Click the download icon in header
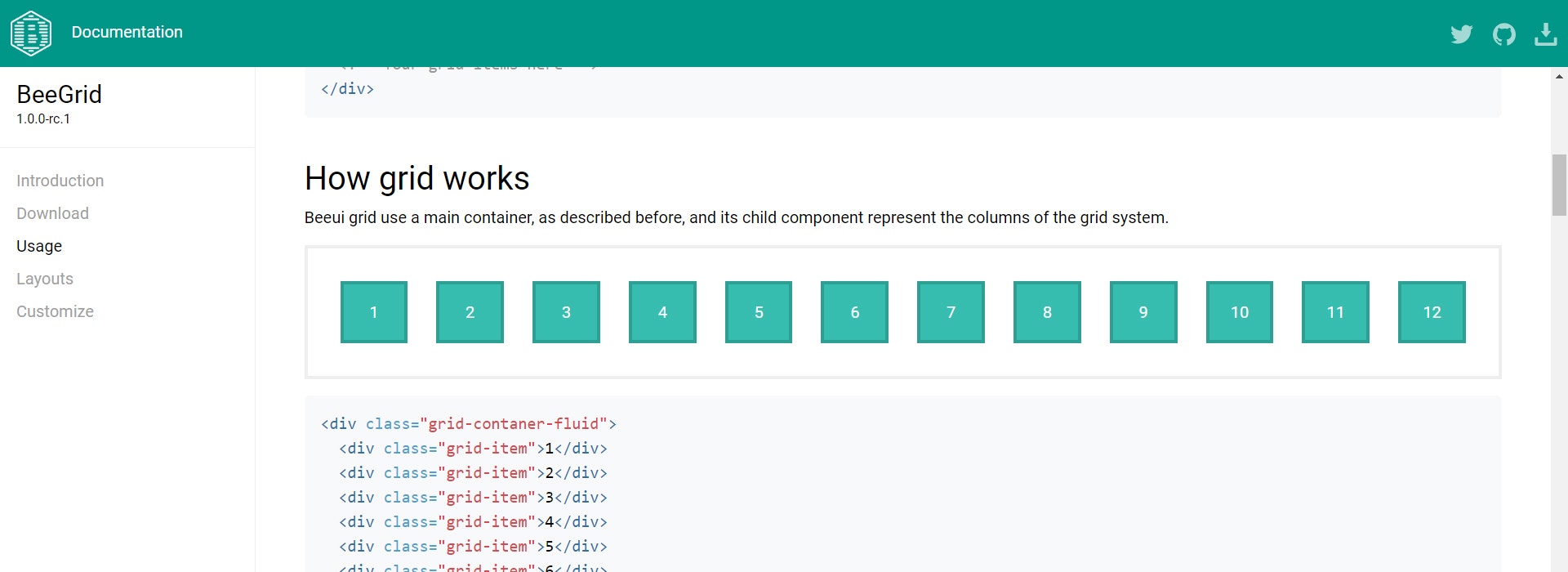Viewport: 1568px width, 572px height. 1545,34
